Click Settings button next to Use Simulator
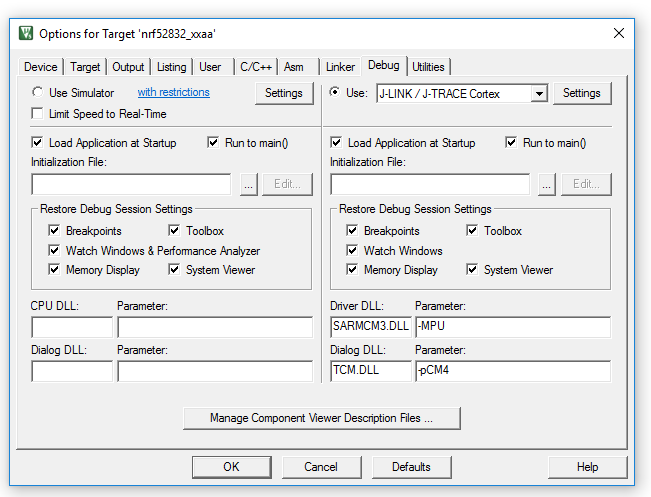 (x=284, y=93)
